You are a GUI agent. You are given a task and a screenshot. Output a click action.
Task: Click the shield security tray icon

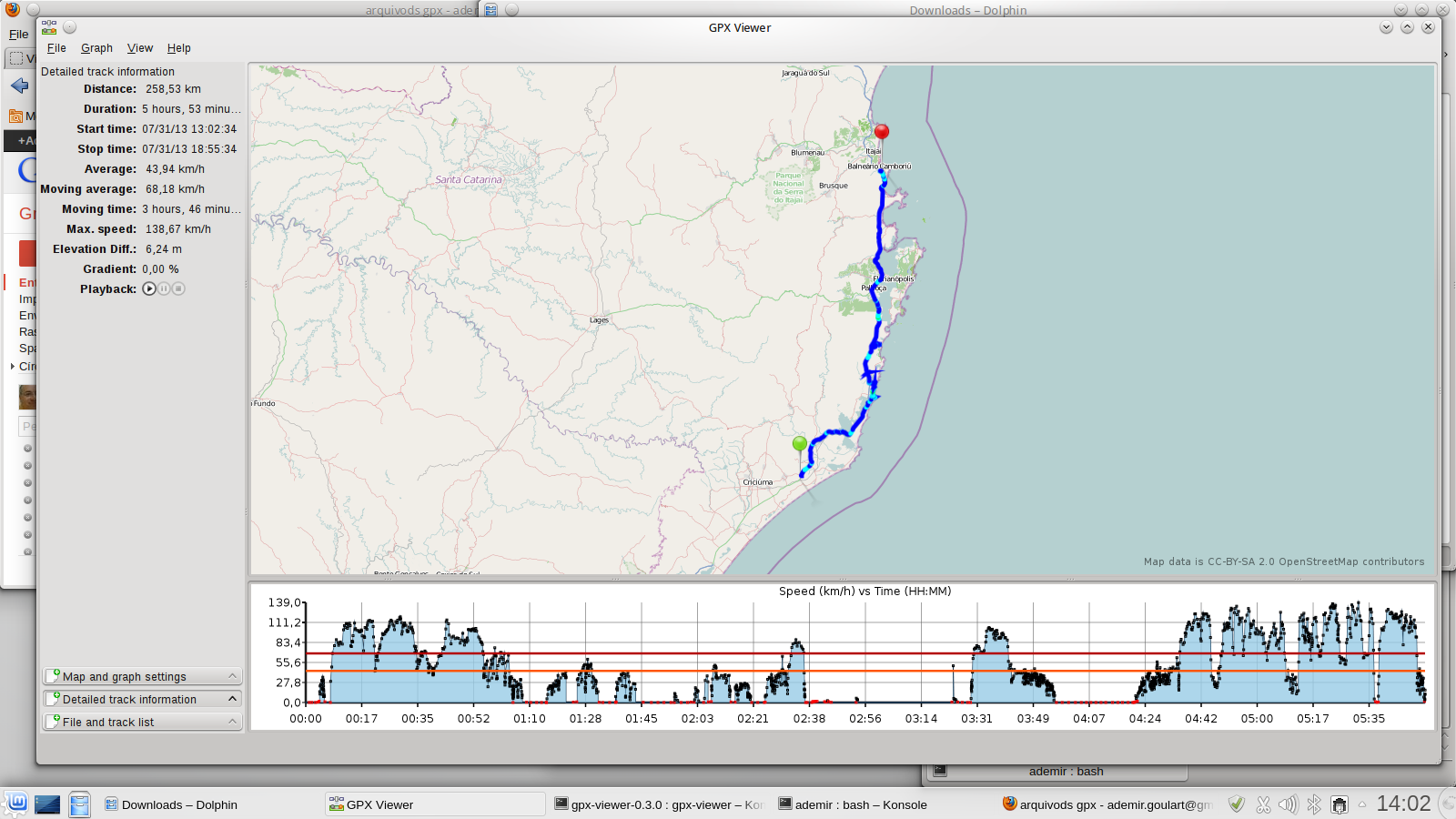pos(1236,804)
